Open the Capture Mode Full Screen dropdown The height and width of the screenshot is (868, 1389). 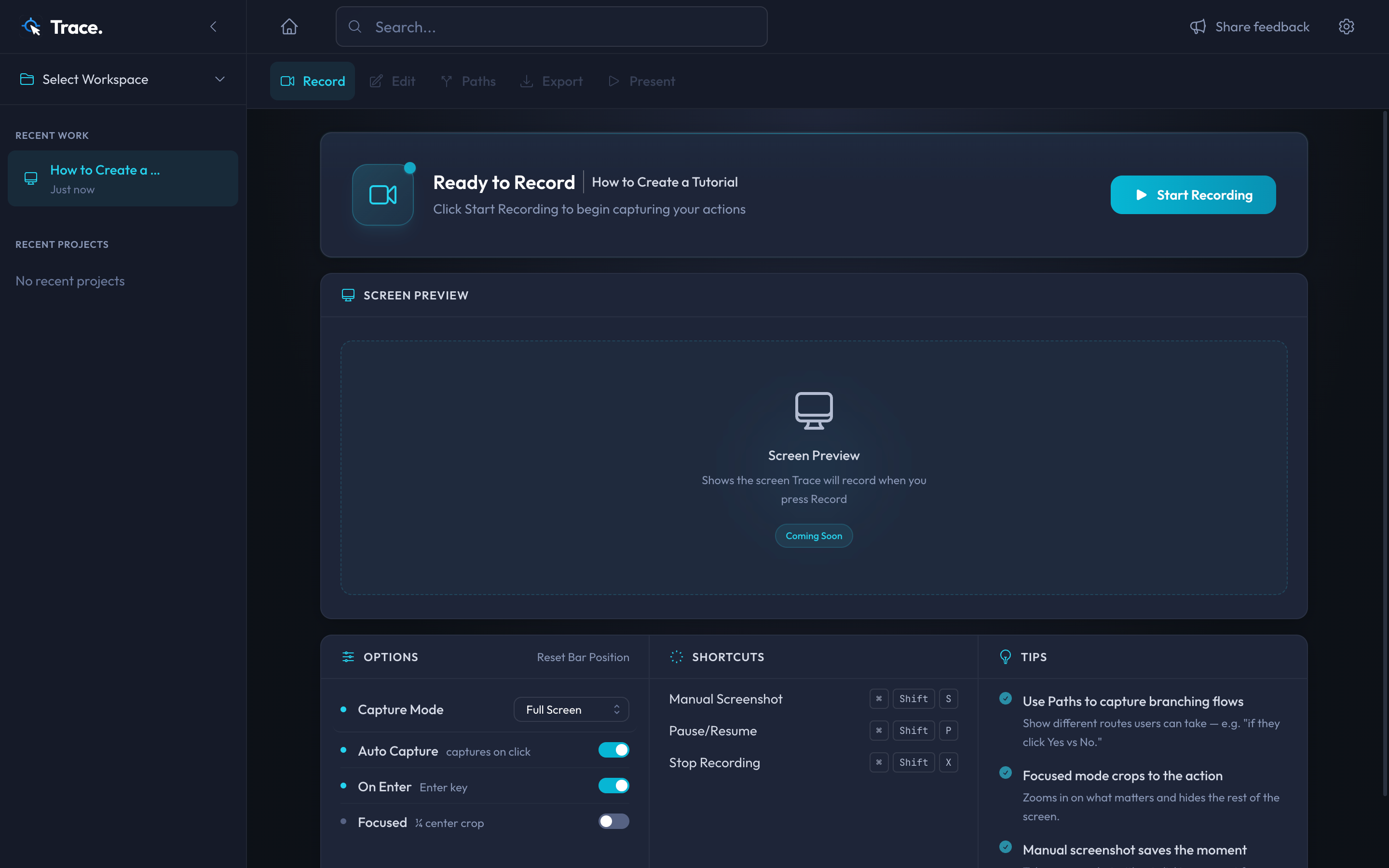pos(571,709)
